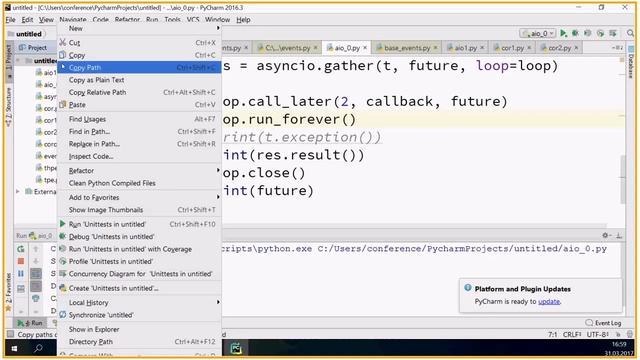The width and height of the screenshot is (640, 360).
Task: Hide the Run panel with the download-arrow icon
Action: [619, 235]
